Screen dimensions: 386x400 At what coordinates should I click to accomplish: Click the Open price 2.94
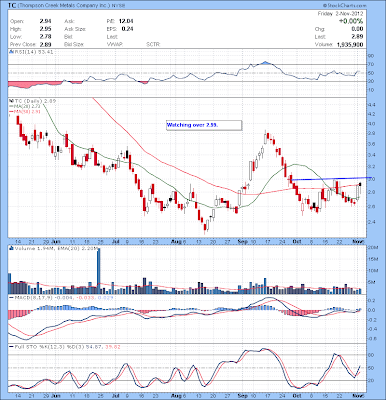coord(45,21)
